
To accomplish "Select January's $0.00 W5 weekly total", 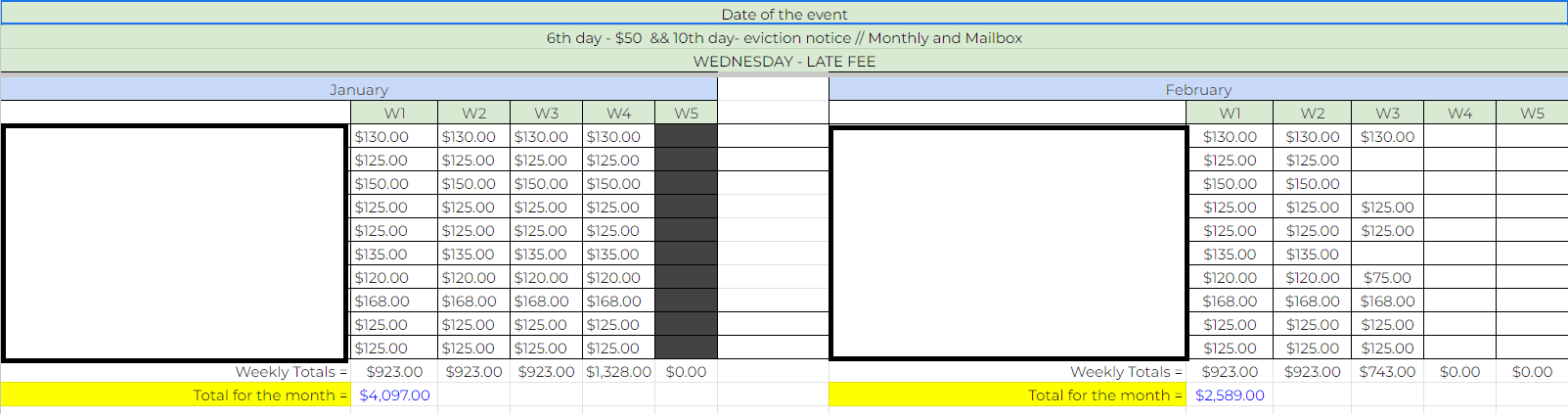I will tap(686, 371).
